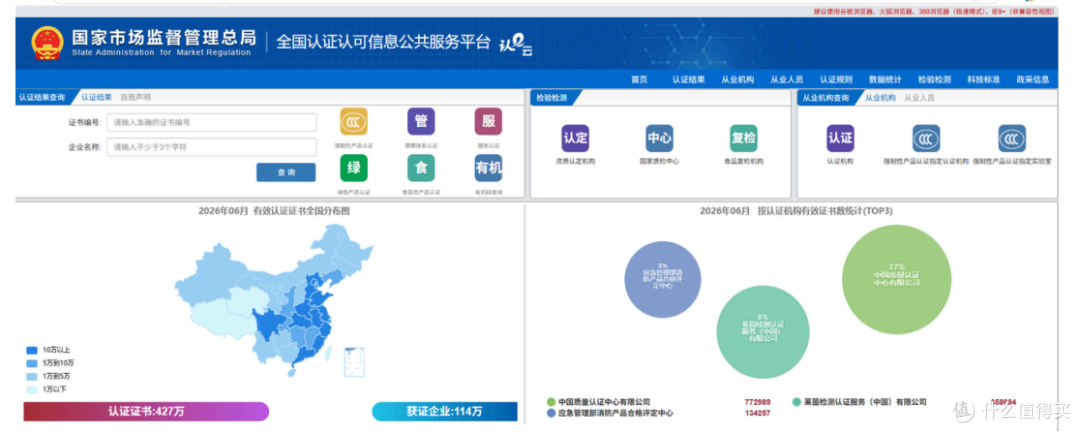Open the 认证机构 icon

pos(840,138)
